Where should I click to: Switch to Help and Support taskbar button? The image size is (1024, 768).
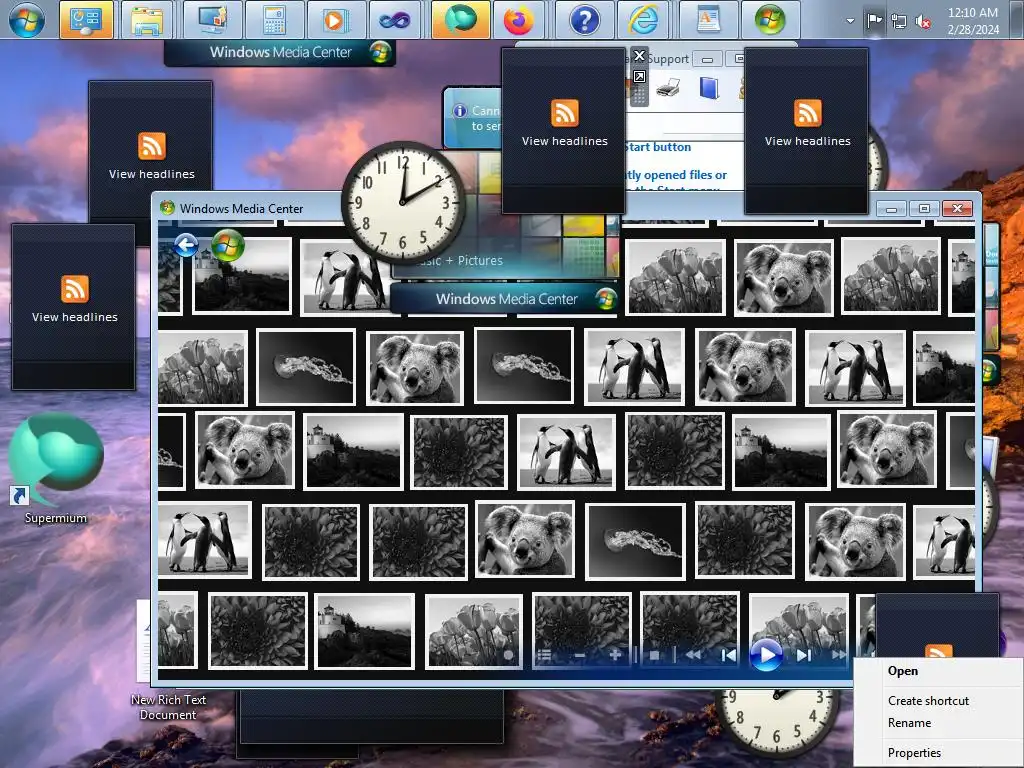click(584, 20)
